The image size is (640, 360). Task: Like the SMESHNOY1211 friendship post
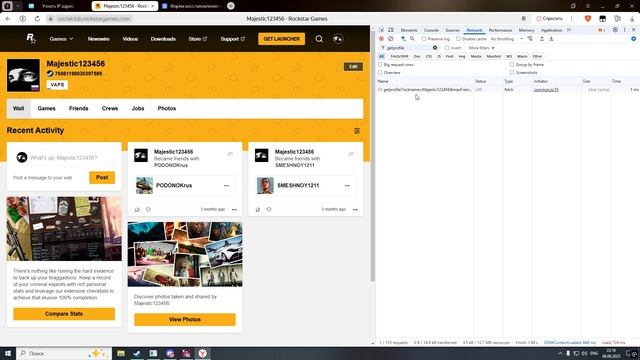tap(258, 209)
